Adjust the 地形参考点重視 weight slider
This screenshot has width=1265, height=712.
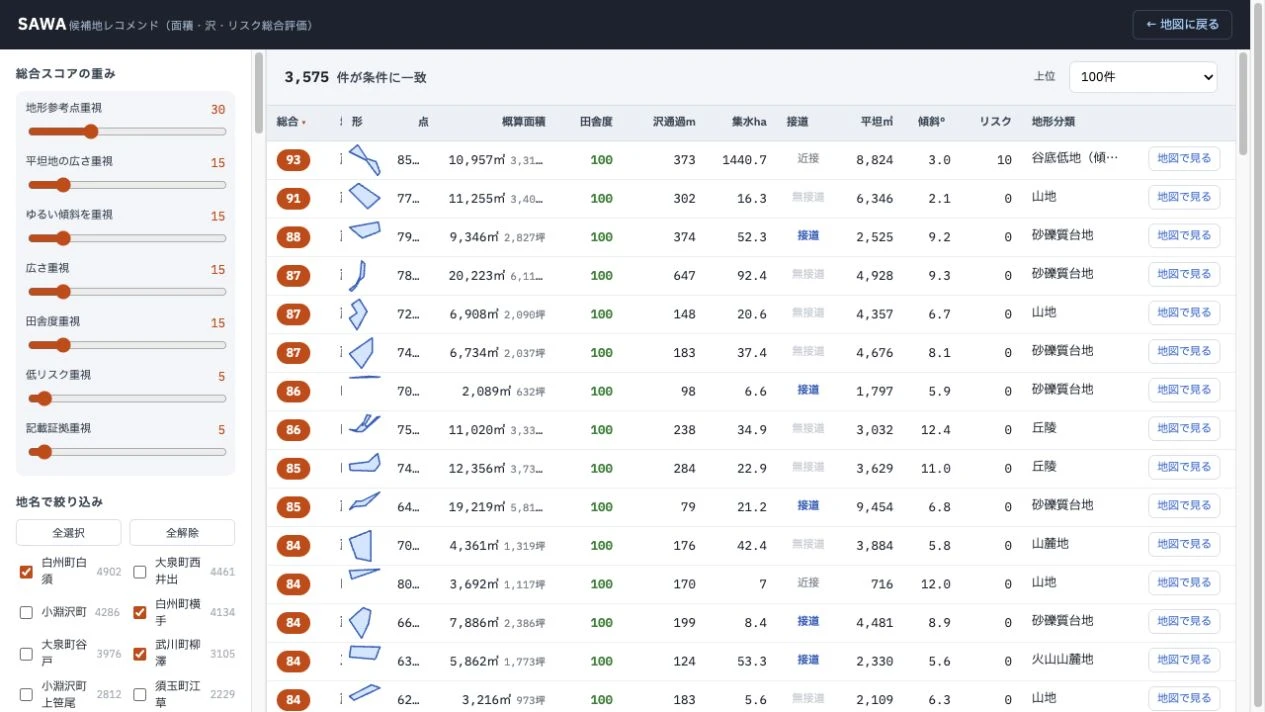point(127,131)
